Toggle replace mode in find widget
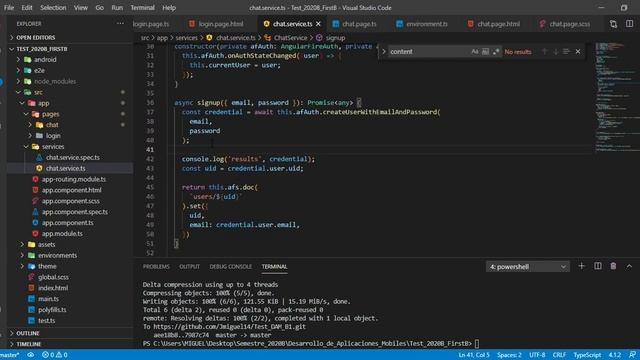The height and width of the screenshot is (360, 640). click(x=384, y=52)
